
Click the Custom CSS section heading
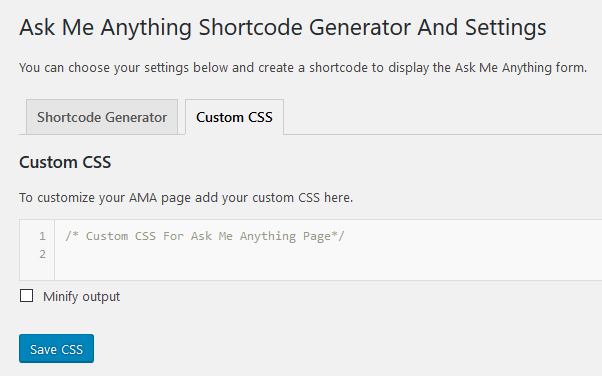(x=65, y=162)
